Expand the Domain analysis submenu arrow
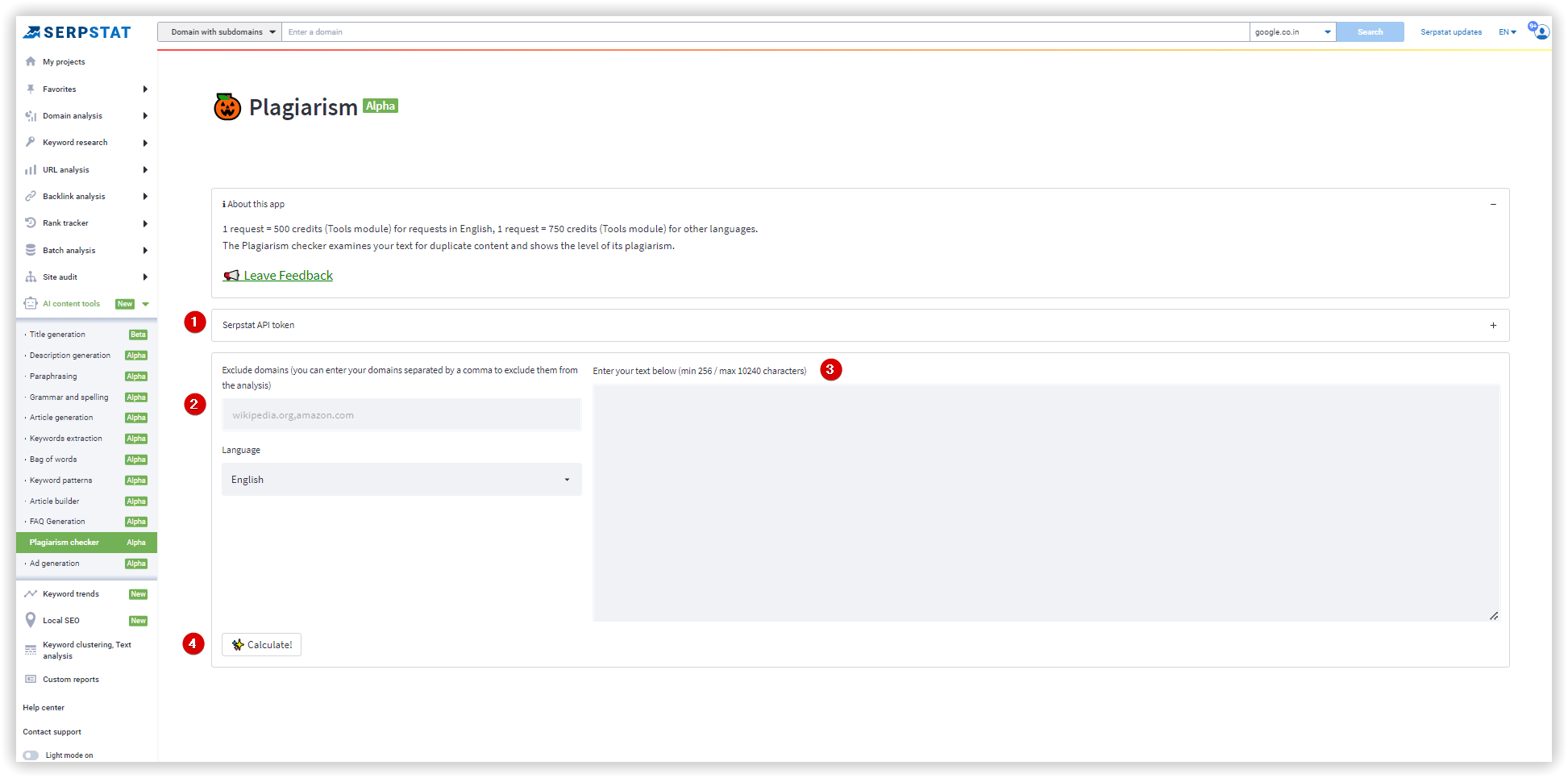 click(x=145, y=116)
